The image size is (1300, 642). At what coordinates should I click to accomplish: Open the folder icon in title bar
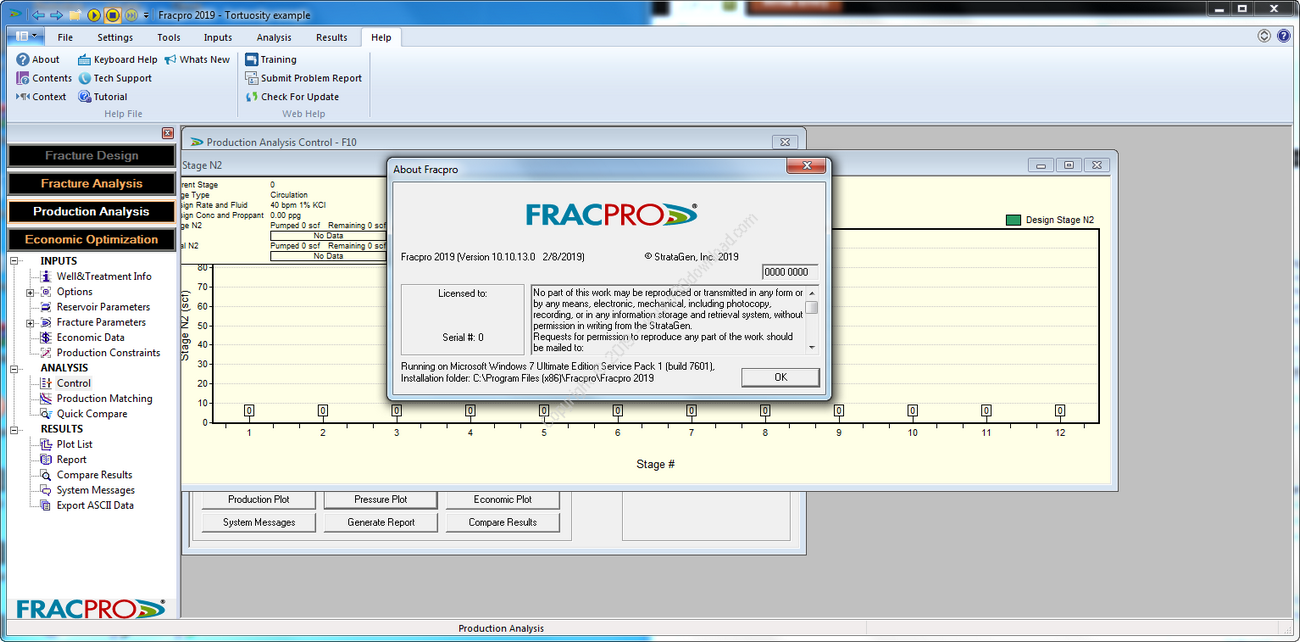coord(75,15)
